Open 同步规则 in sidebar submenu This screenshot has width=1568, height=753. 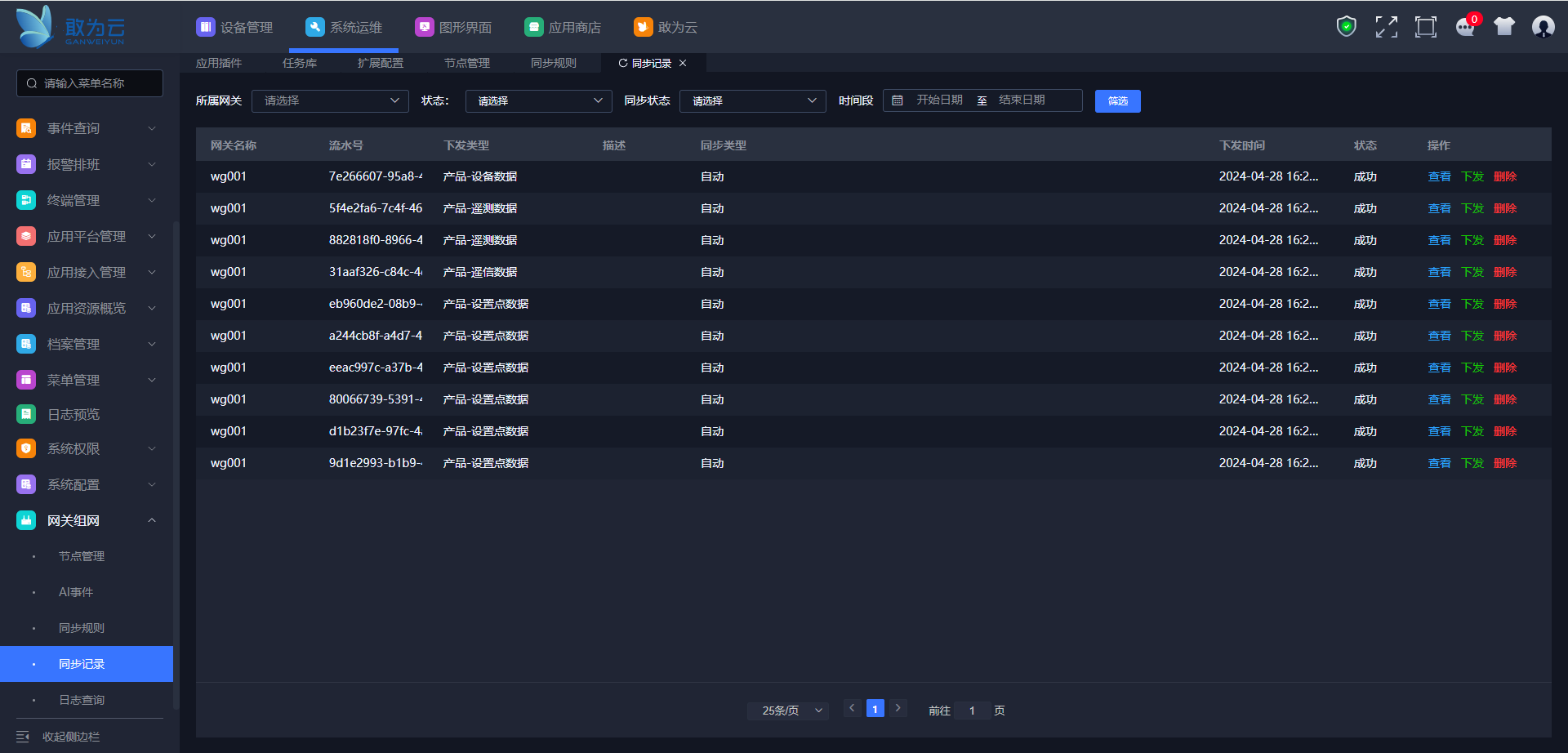click(x=82, y=628)
